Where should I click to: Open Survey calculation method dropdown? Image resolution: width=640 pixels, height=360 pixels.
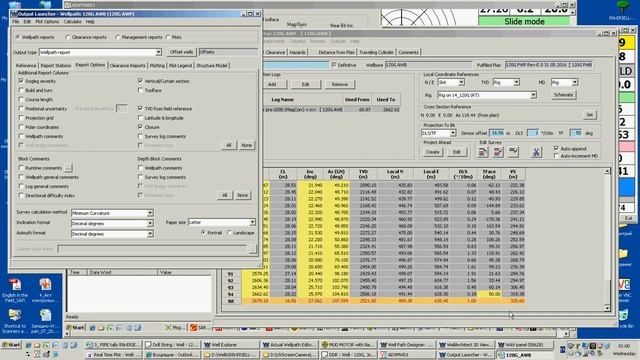tap(150, 213)
